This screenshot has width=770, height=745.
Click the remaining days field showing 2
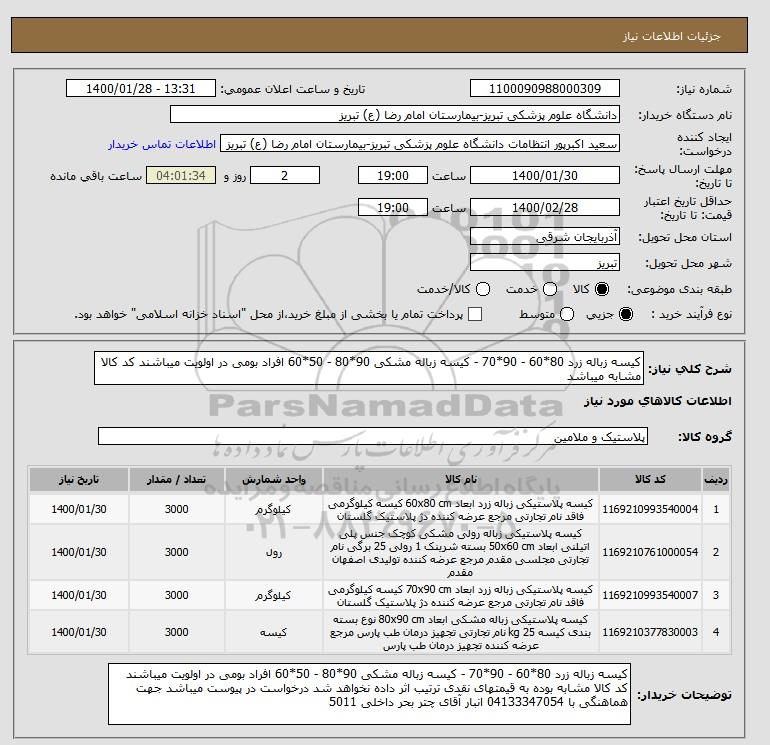pyautogui.click(x=285, y=175)
